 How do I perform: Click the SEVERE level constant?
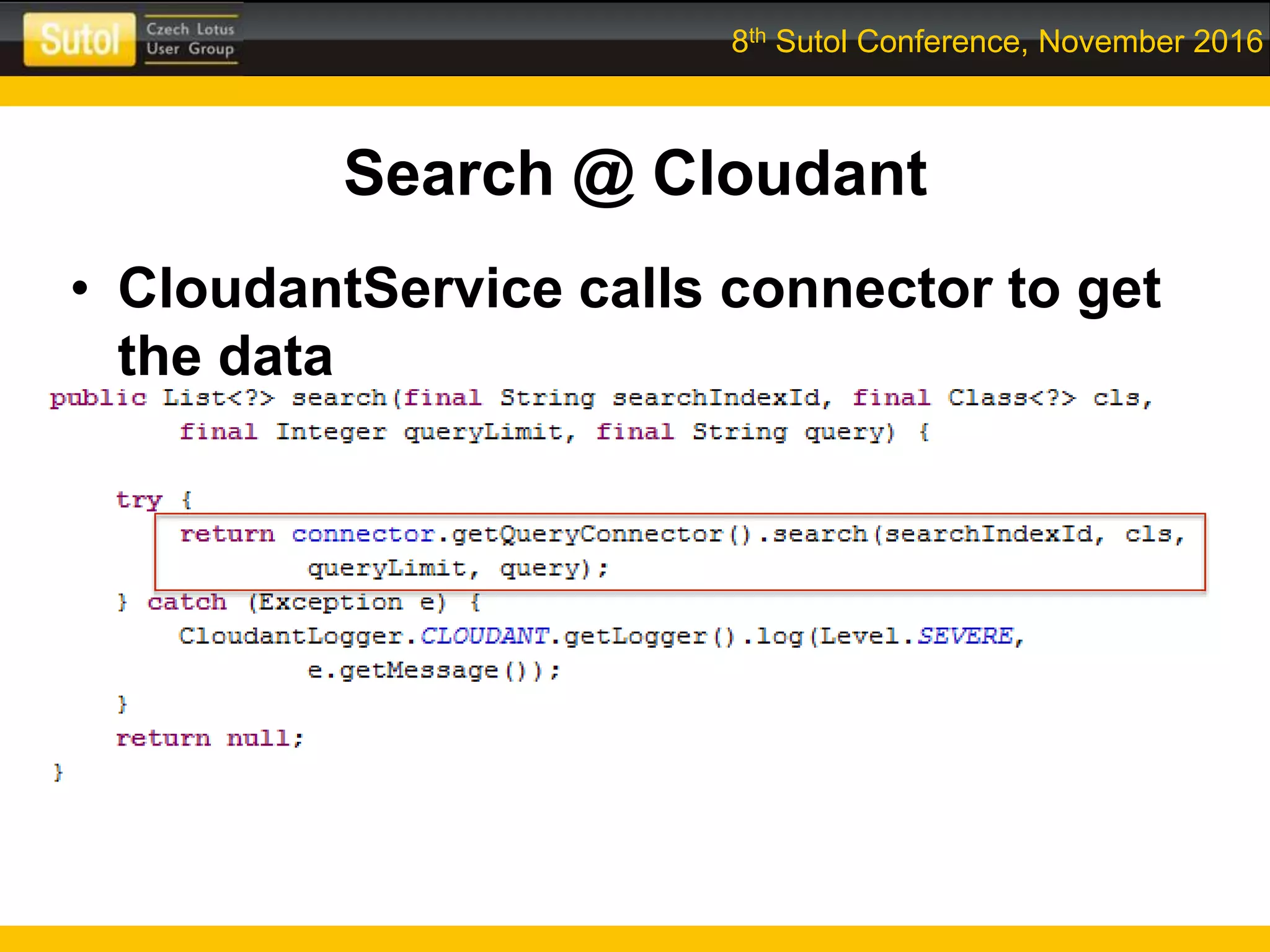tap(965, 636)
